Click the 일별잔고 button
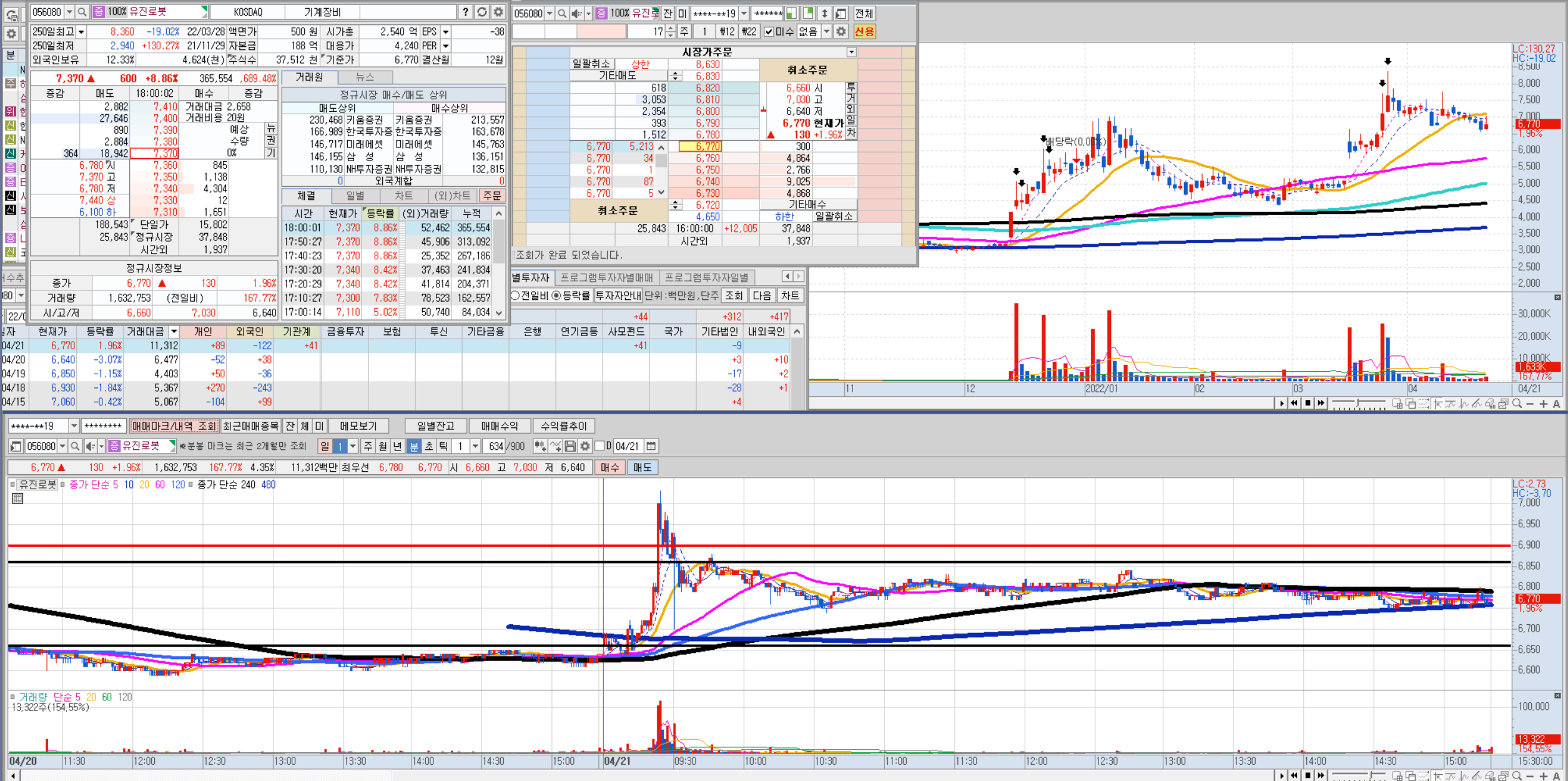 point(436,426)
